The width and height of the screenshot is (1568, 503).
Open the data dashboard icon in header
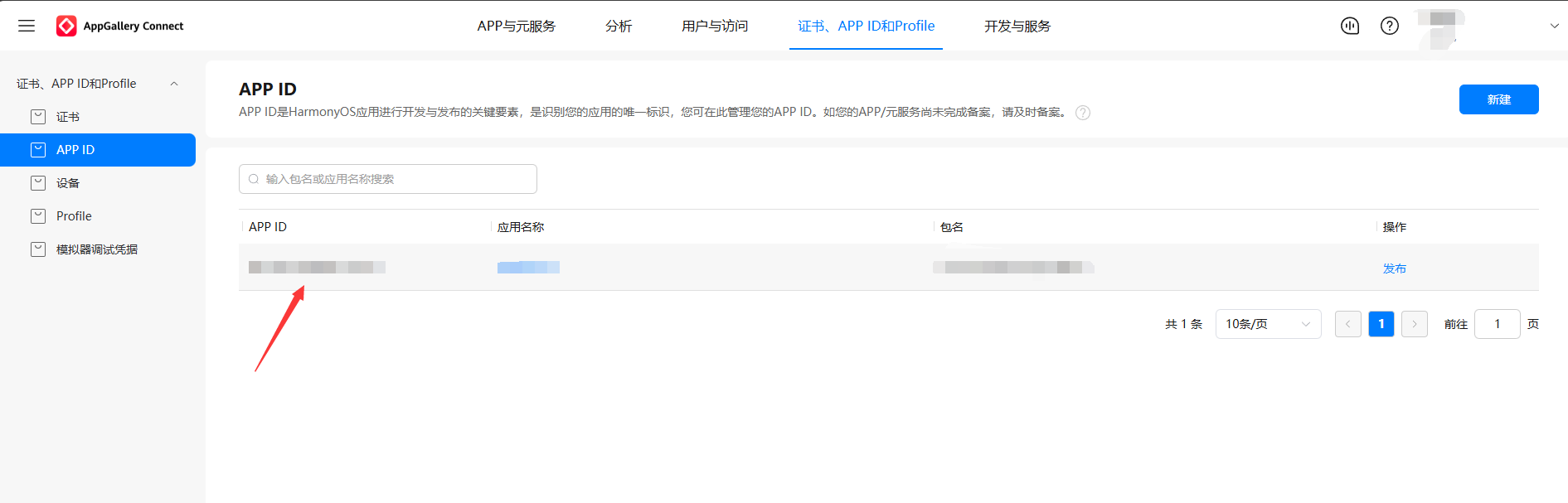pos(1350,26)
